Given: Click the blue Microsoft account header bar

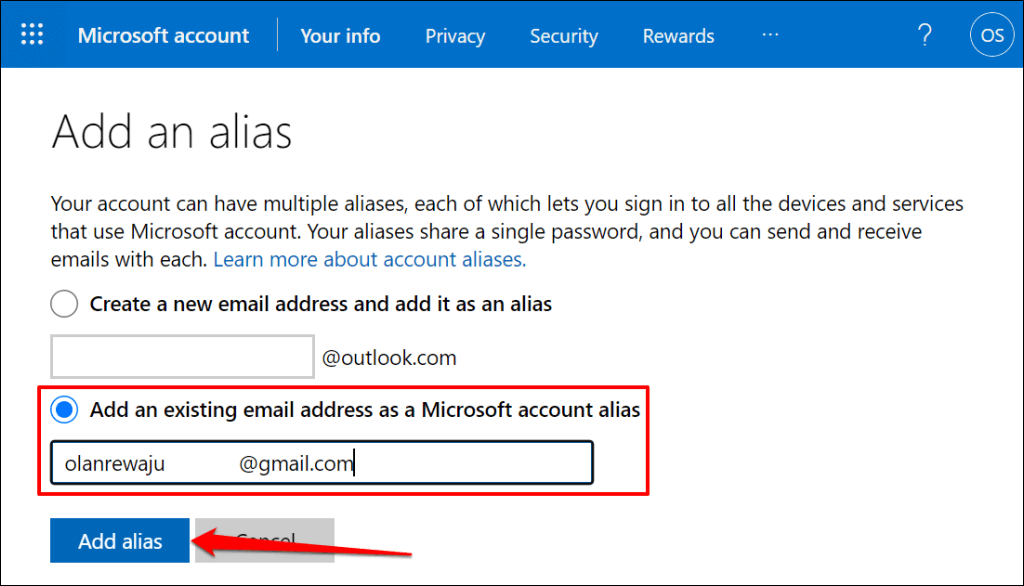Looking at the screenshot, I should point(512,34).
